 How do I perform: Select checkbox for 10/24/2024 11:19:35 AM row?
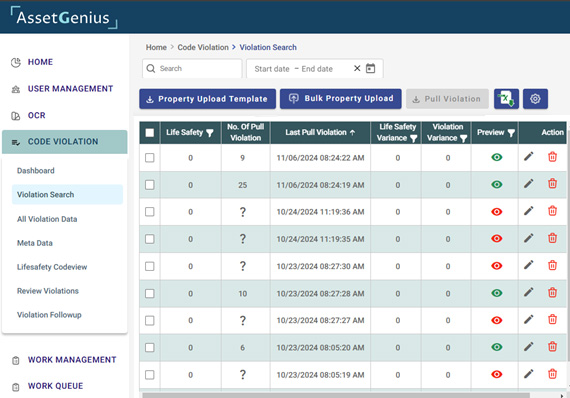[x=150, y=239]
